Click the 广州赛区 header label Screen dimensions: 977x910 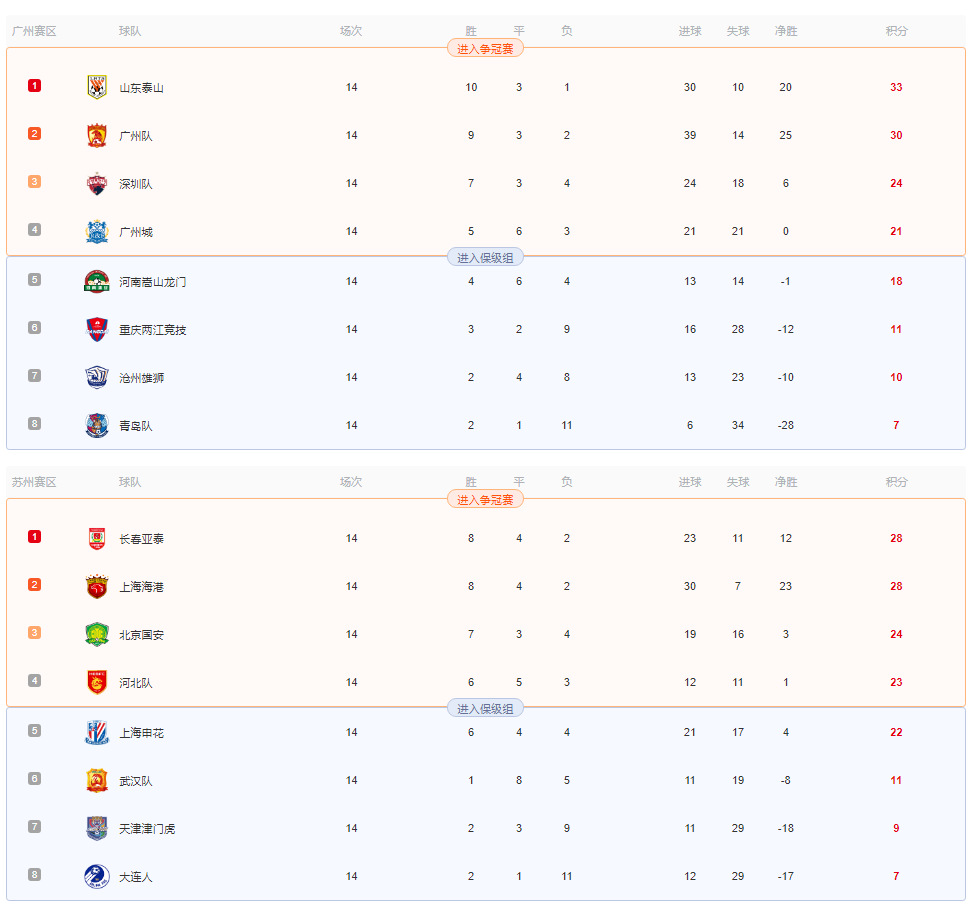click(34, 31)
